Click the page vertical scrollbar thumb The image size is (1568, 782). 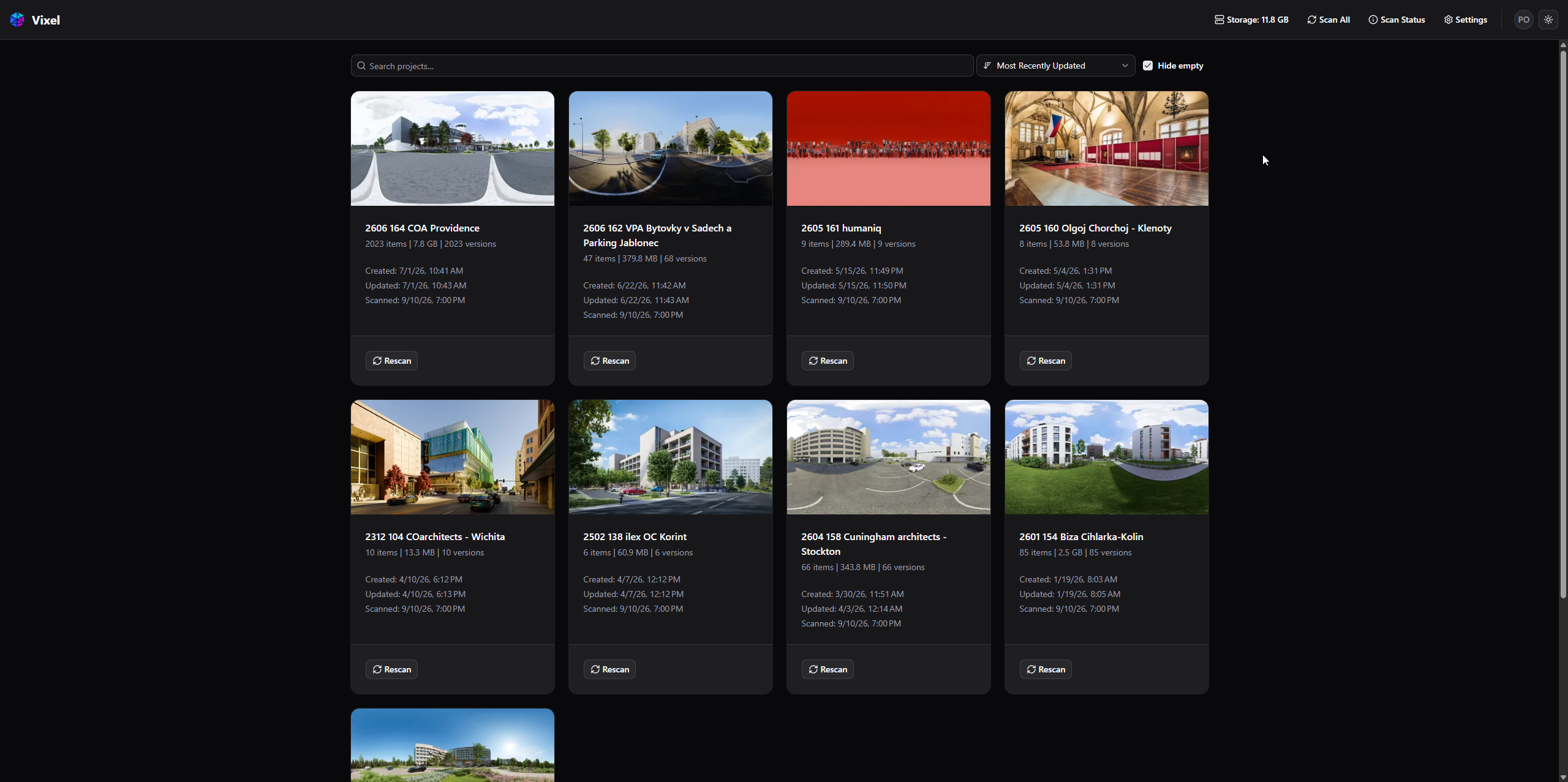1563,323
